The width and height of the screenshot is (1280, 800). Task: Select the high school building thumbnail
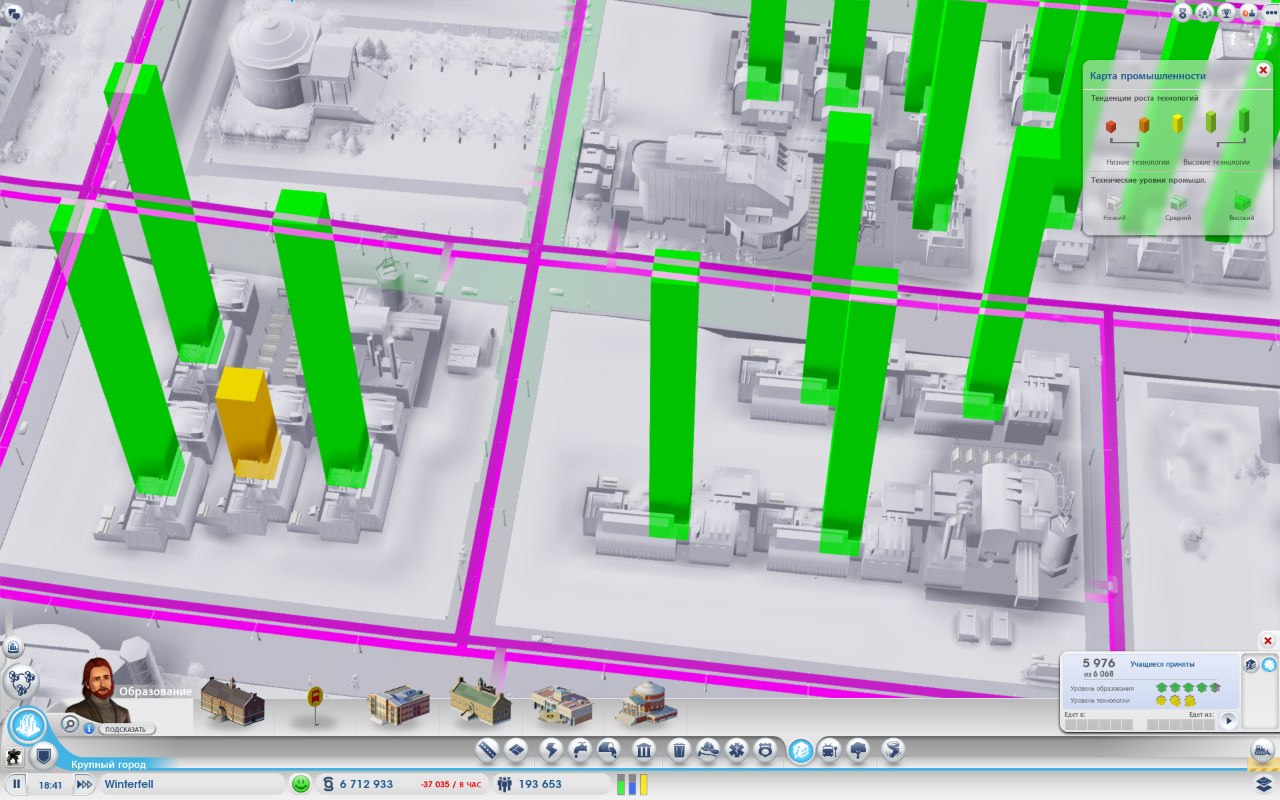tap(398, 704)
